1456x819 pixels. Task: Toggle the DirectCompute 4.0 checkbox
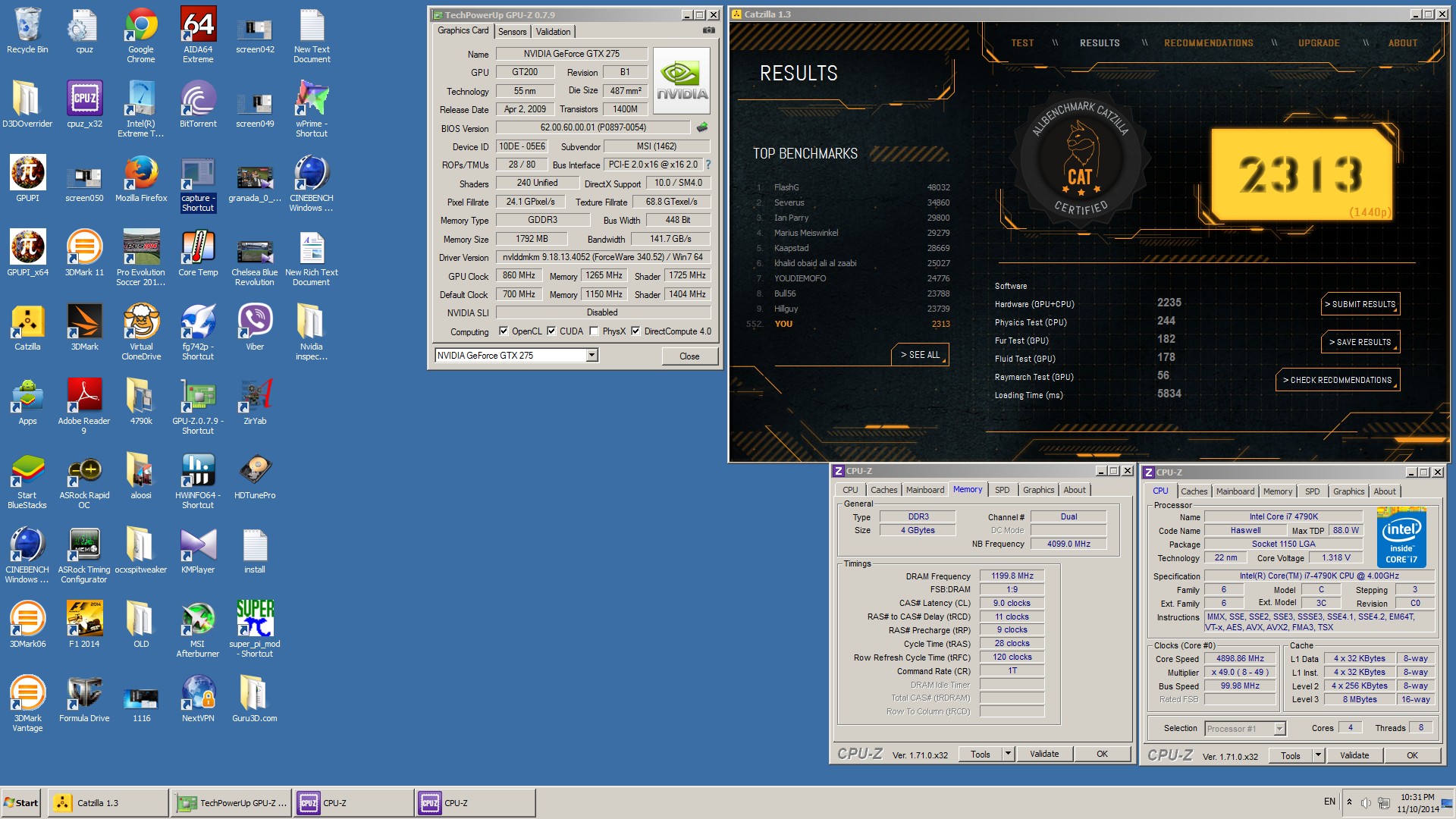coord(635,331)
